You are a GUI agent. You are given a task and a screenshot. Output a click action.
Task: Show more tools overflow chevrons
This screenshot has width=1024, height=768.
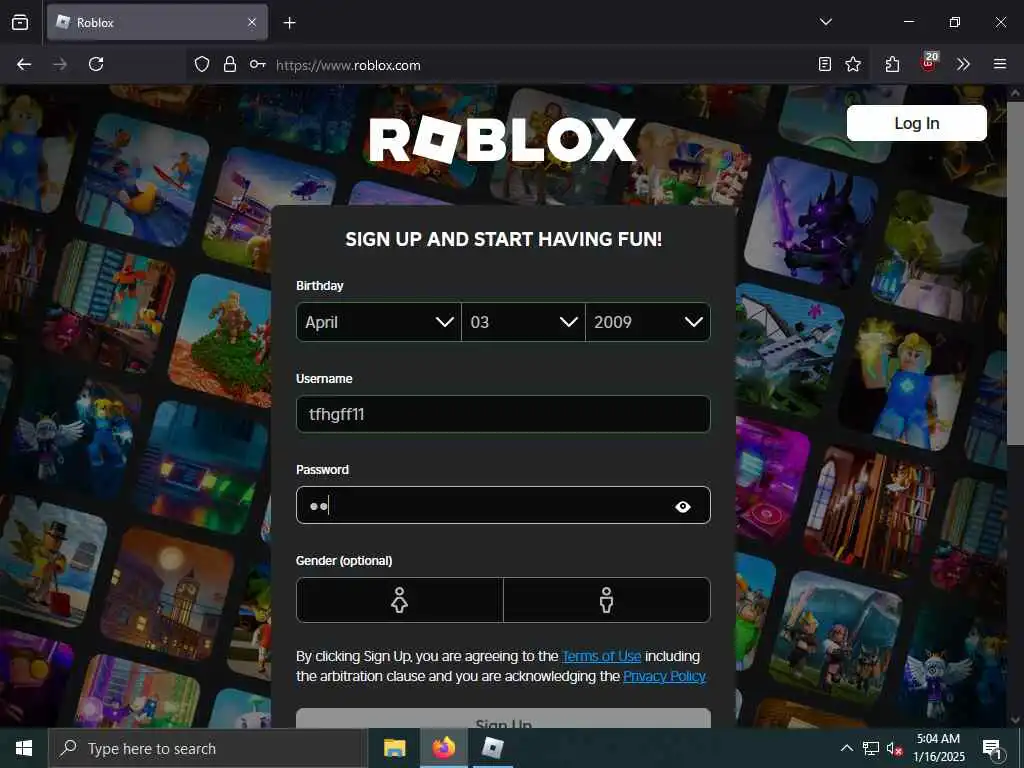click(963, 64)
